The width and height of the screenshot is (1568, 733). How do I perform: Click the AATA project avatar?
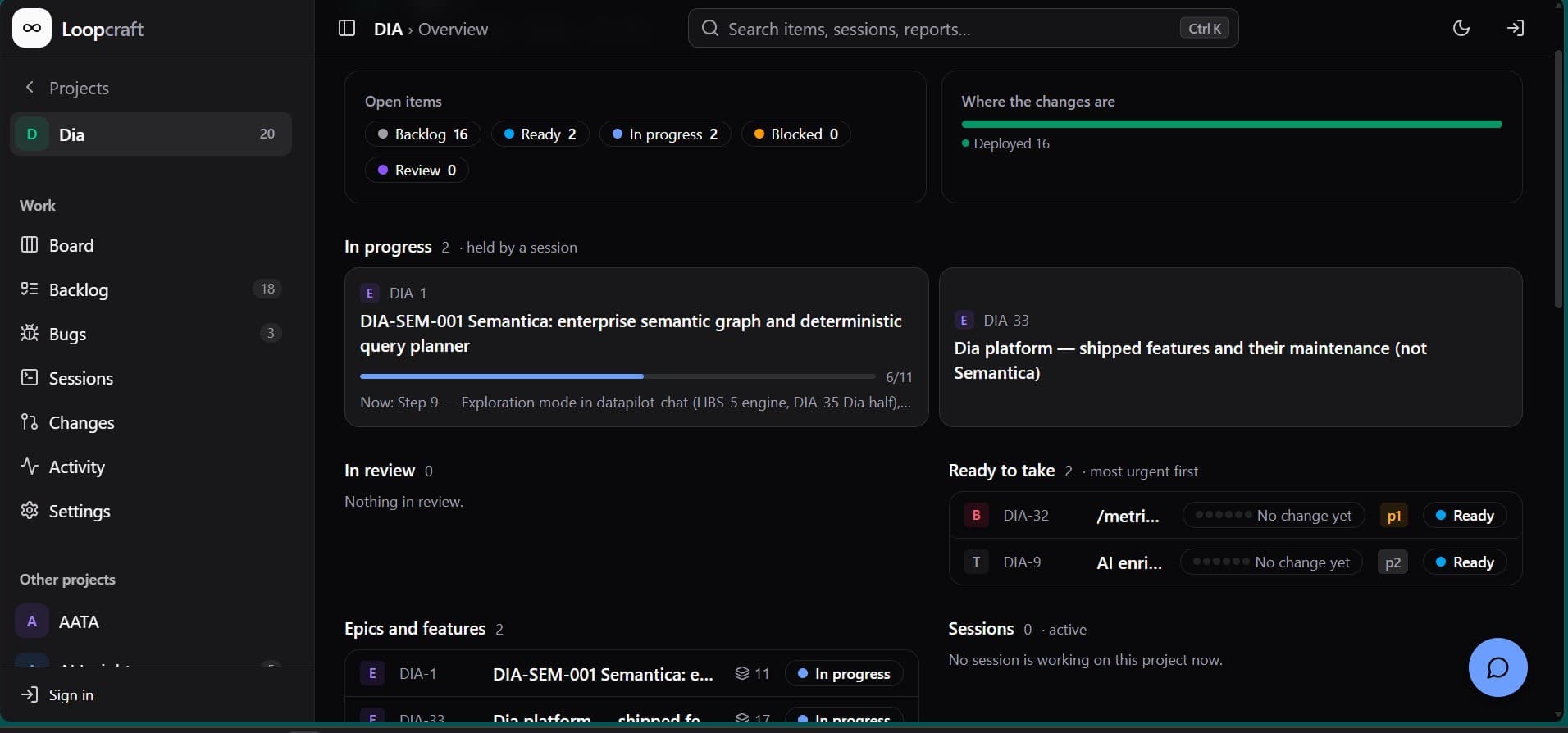point(32,621)
